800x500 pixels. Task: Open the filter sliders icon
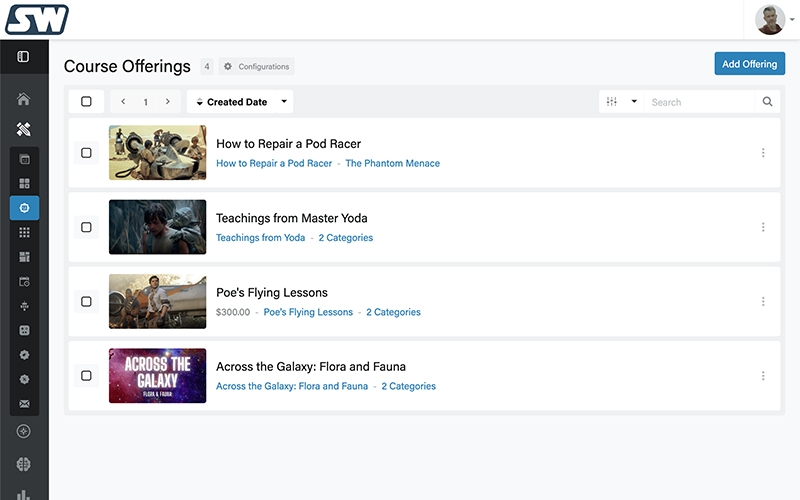(x=612, y=102)
